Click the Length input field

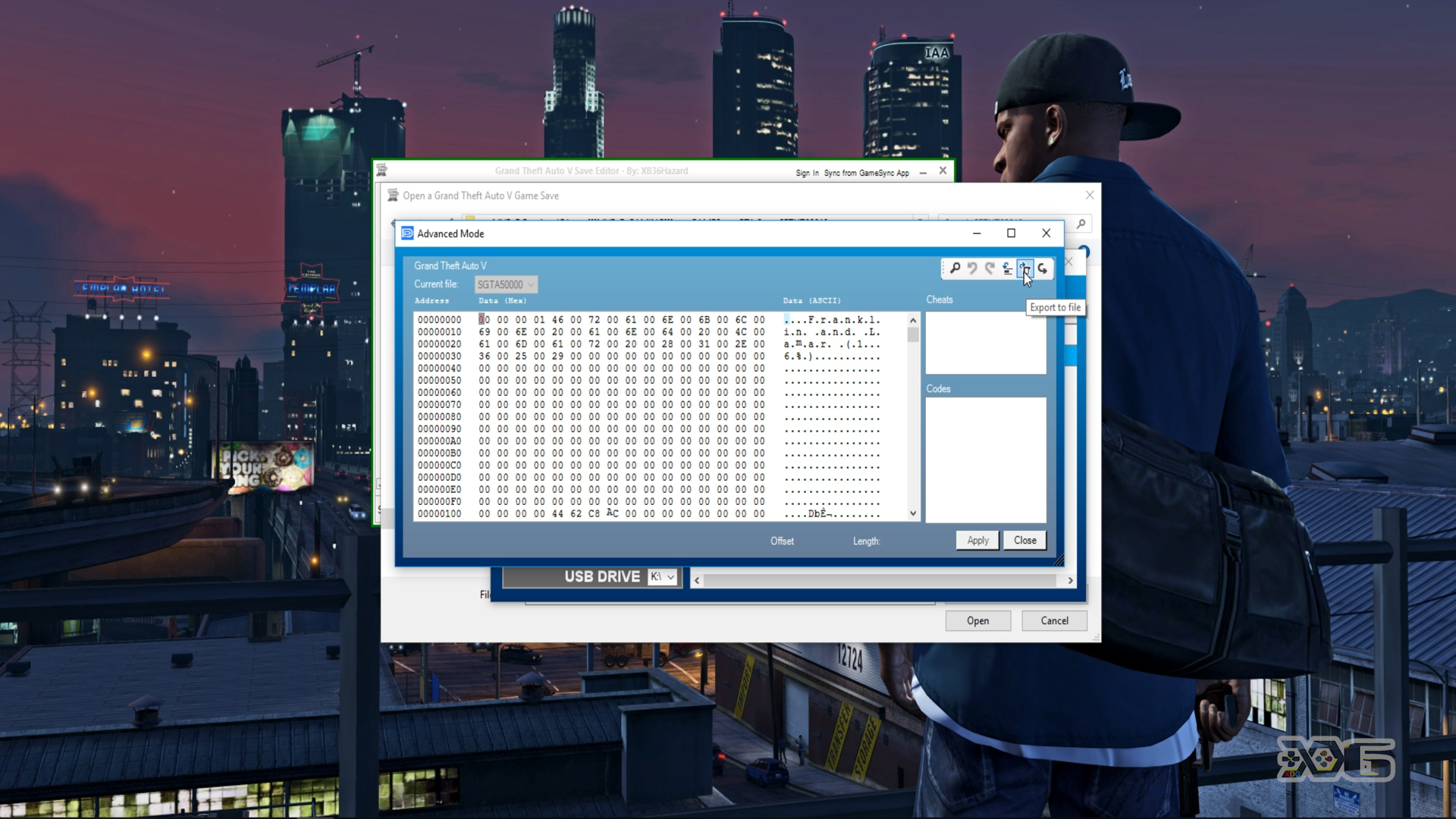913,540
